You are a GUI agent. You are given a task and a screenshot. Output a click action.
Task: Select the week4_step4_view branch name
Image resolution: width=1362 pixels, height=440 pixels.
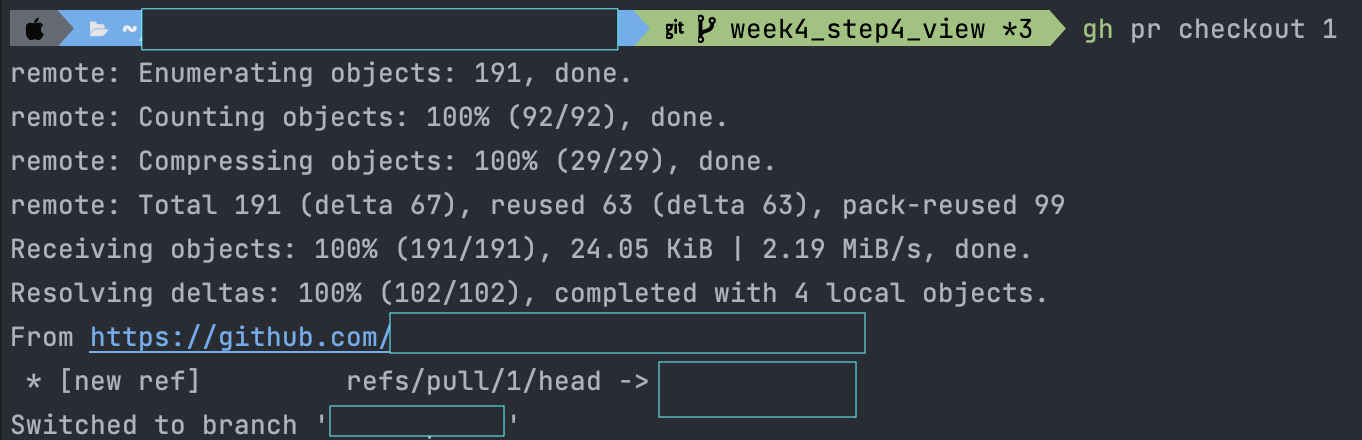coord(858,29)
